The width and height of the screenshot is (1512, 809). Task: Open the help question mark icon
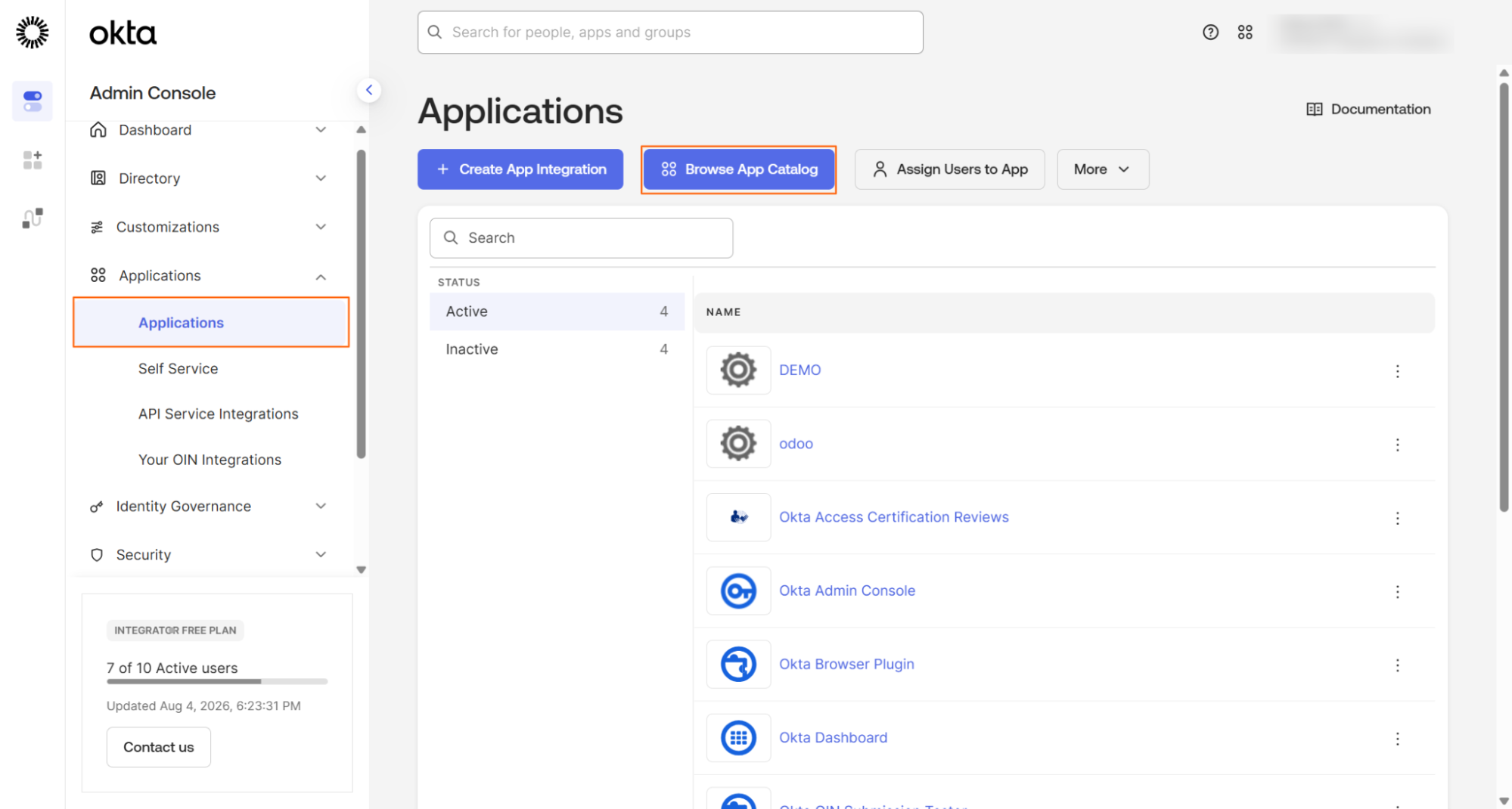click(1210, 33)
